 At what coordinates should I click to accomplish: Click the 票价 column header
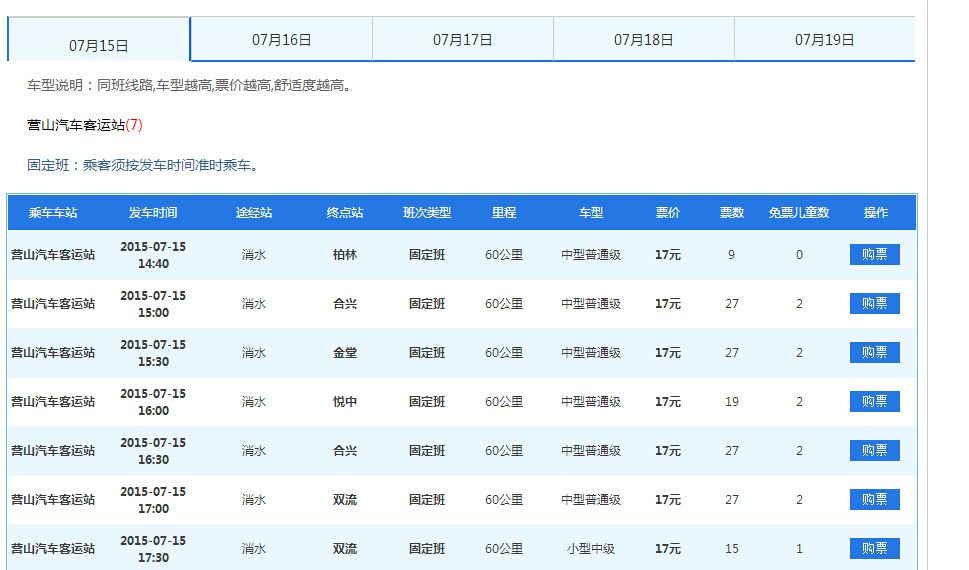tap(668, 213)
